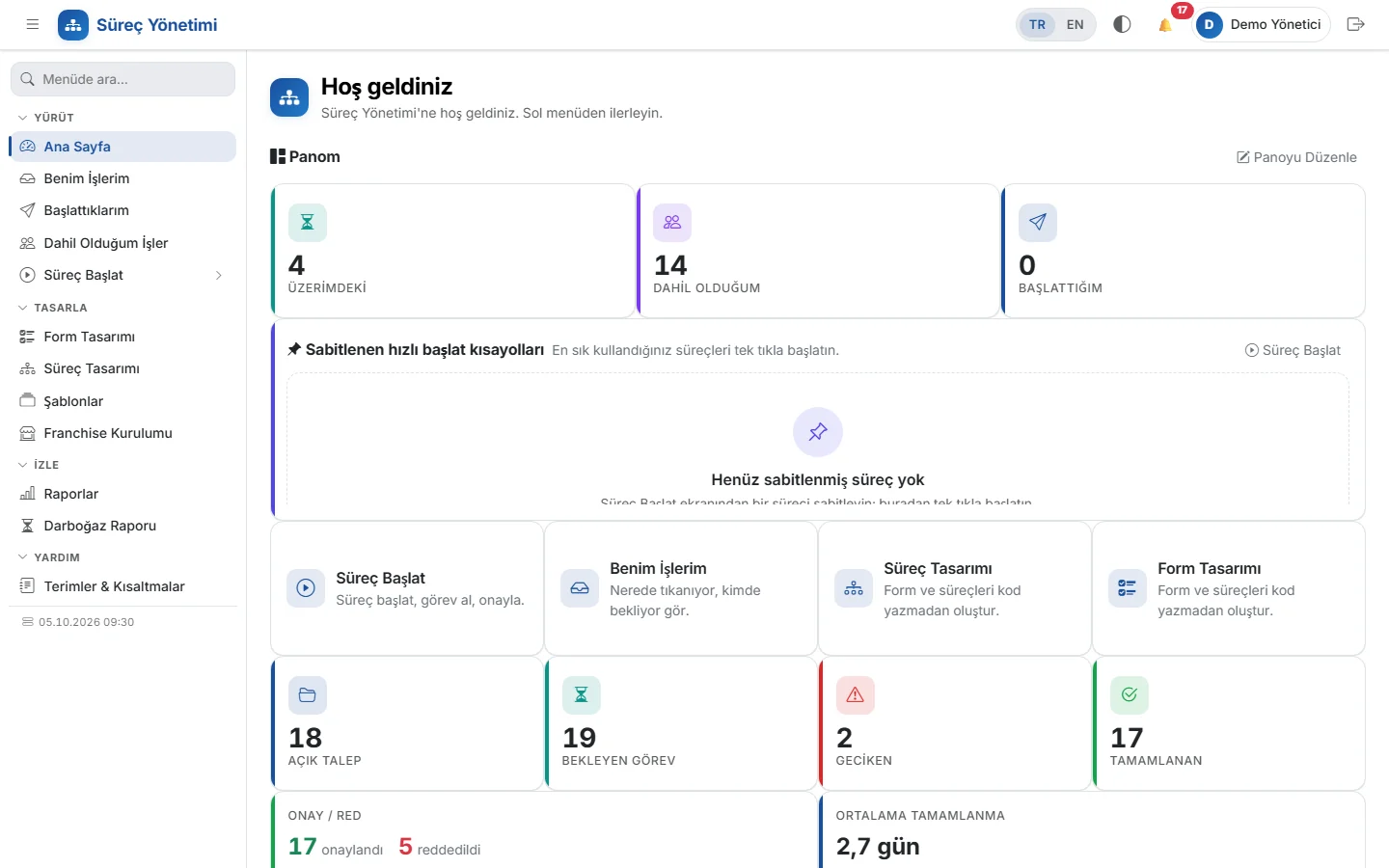The width and height of the screenshot is (1389, 868).
Task: Collapse the YÜRÜT menu section
Action: (x=46, y=118)
